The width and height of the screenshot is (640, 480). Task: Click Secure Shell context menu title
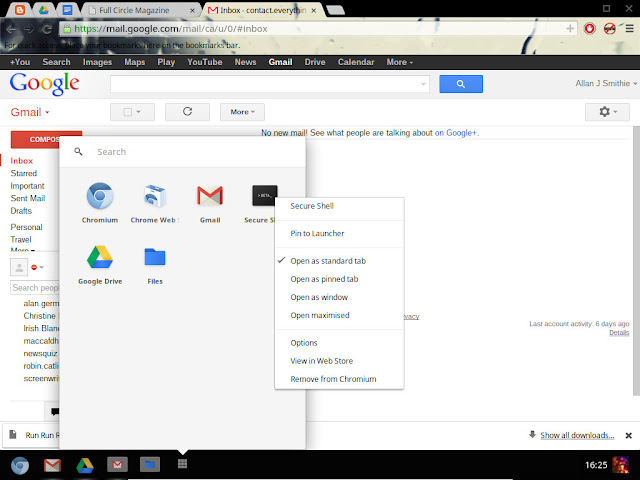tap(312, 206)
